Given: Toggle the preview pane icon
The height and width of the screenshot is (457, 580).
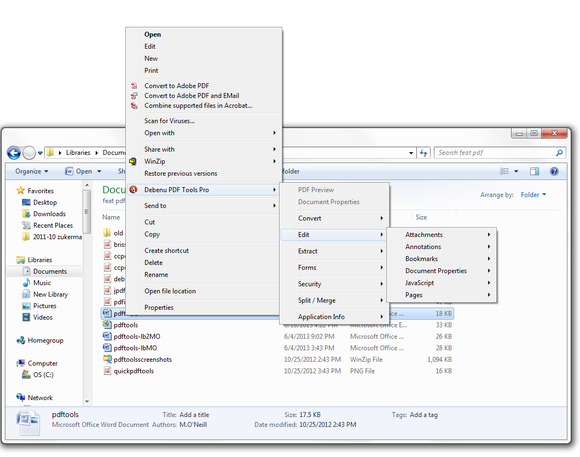Looking at the screenshot, I should (x=535, y=171).
